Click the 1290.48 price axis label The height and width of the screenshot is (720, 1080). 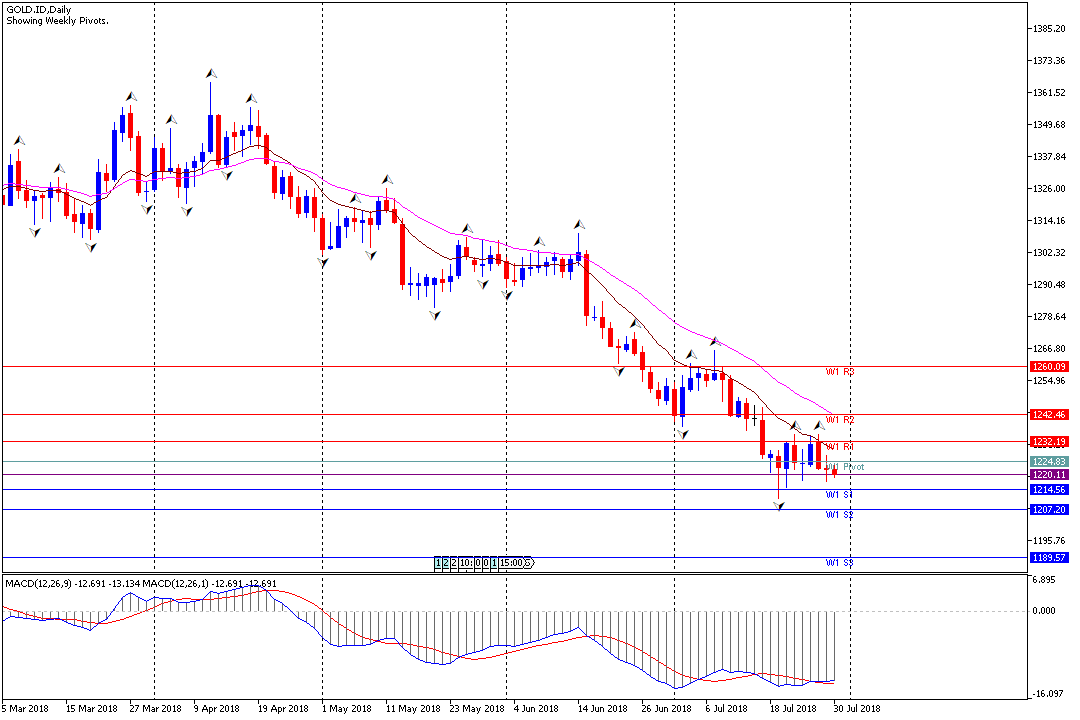(x=1049, y=285)
